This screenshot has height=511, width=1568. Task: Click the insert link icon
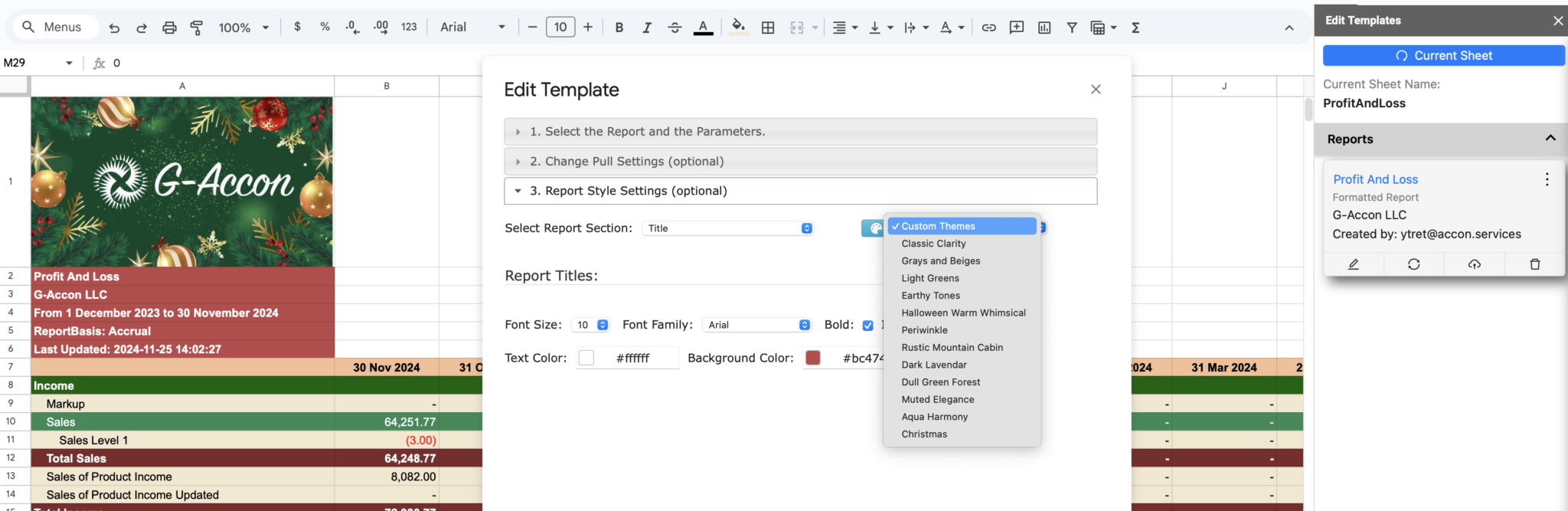(989, 28)
